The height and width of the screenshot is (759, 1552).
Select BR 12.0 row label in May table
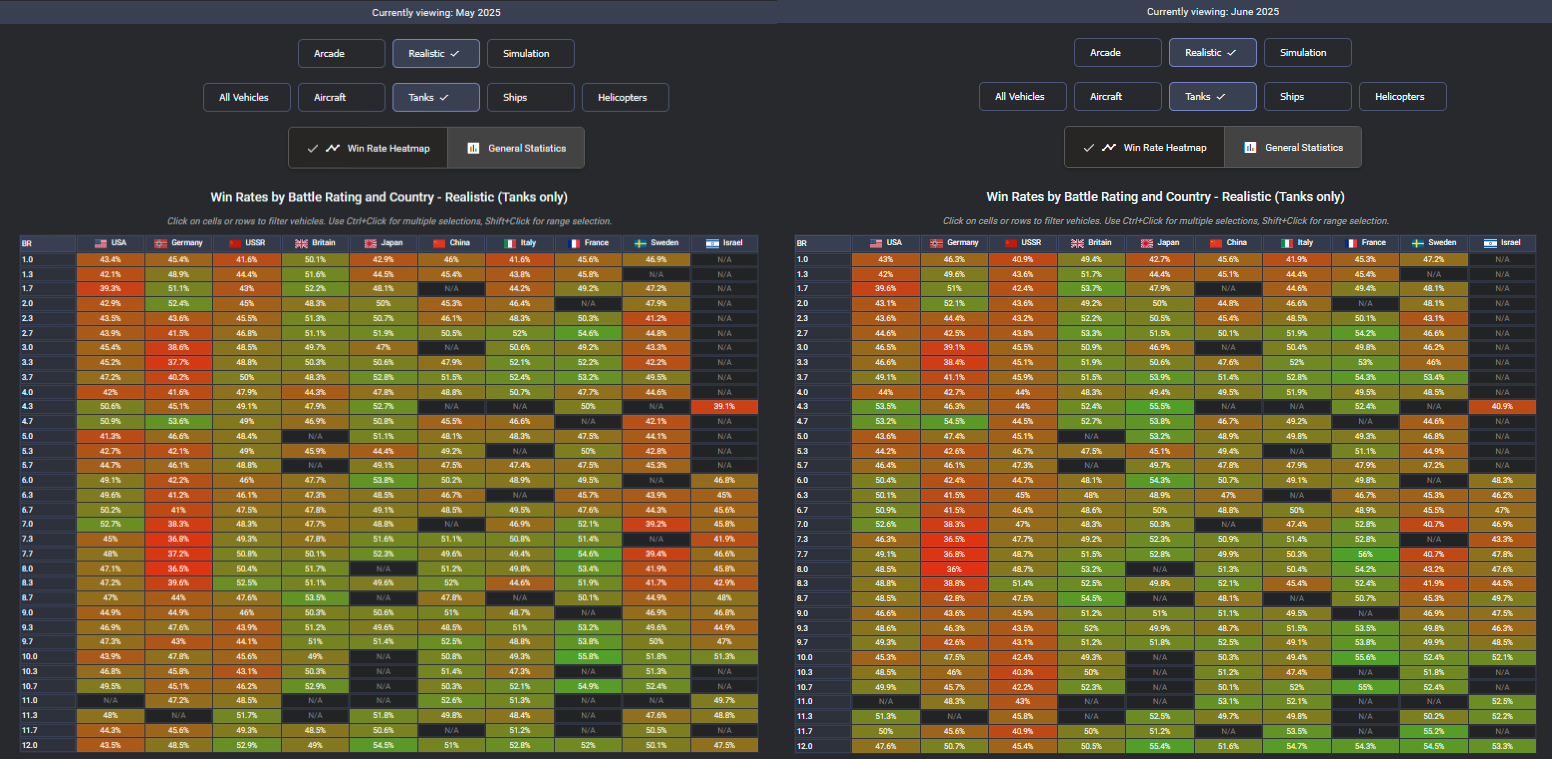(48, 746)
